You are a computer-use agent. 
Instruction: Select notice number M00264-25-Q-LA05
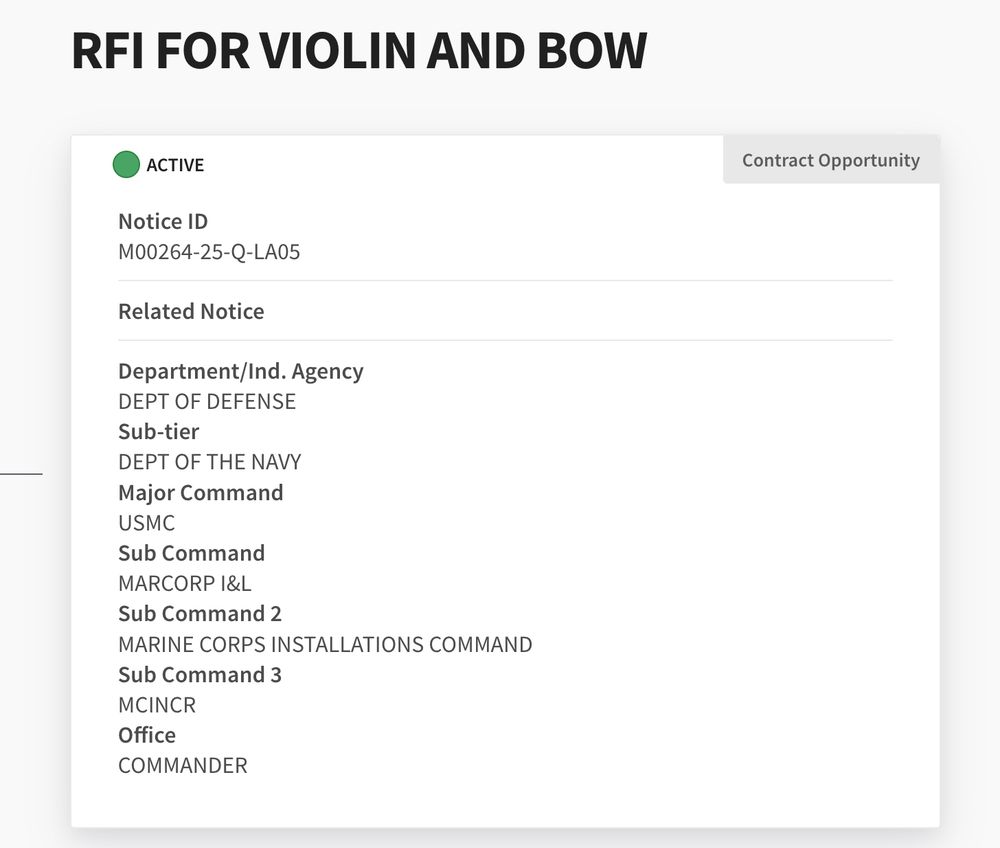[209, 252]
